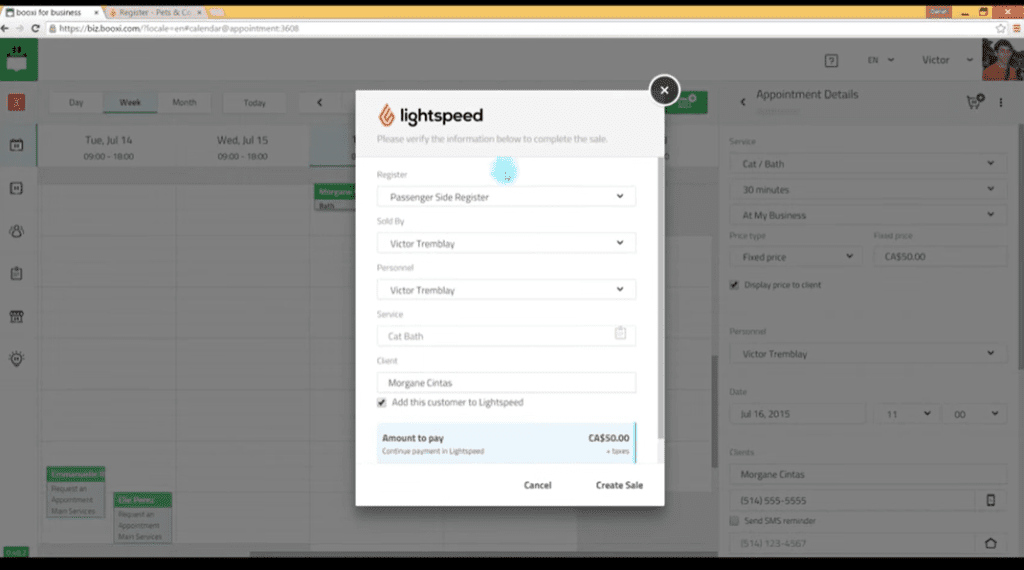
Task: Toggle Send SMS reminder checkbox
Action: coord(734,521)
